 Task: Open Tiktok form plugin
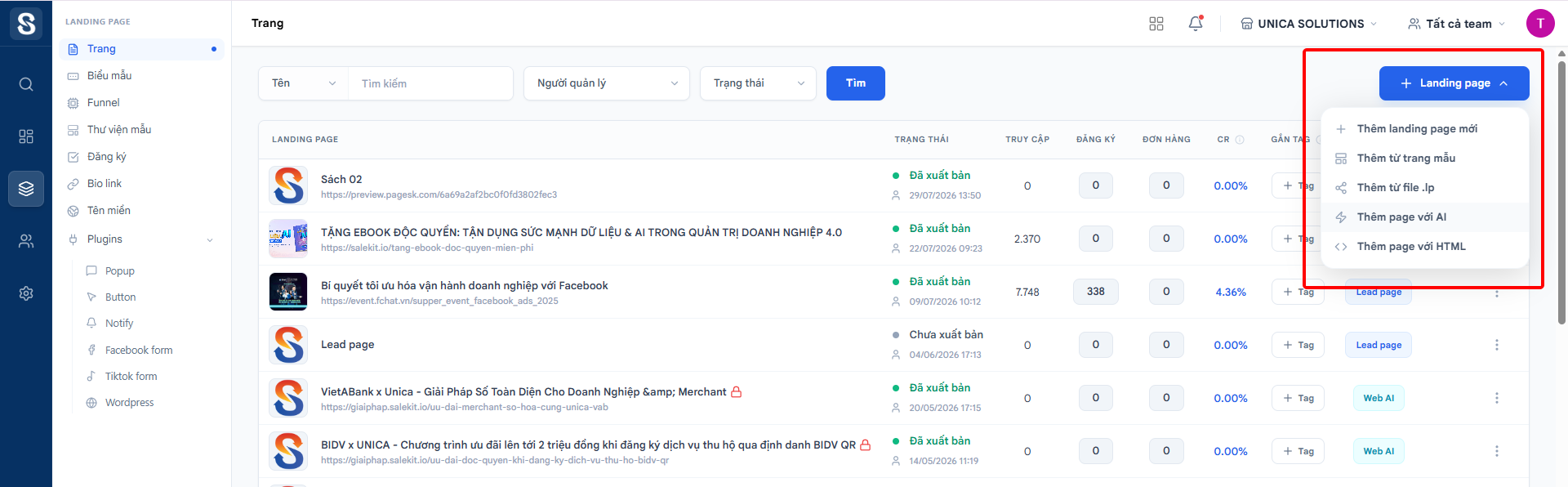(x=131, y=376)
